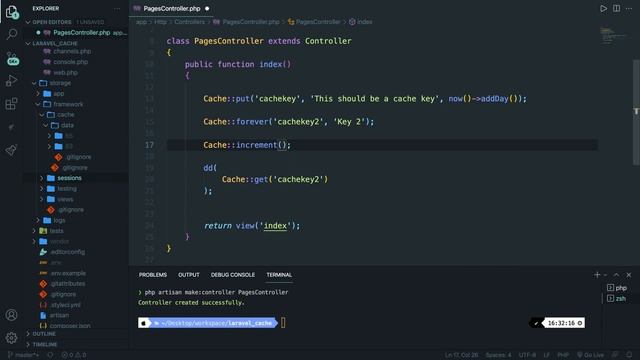Switch to the OUTPUT panel tab
The image size is (640, 360).
click(x=189, y=275)
